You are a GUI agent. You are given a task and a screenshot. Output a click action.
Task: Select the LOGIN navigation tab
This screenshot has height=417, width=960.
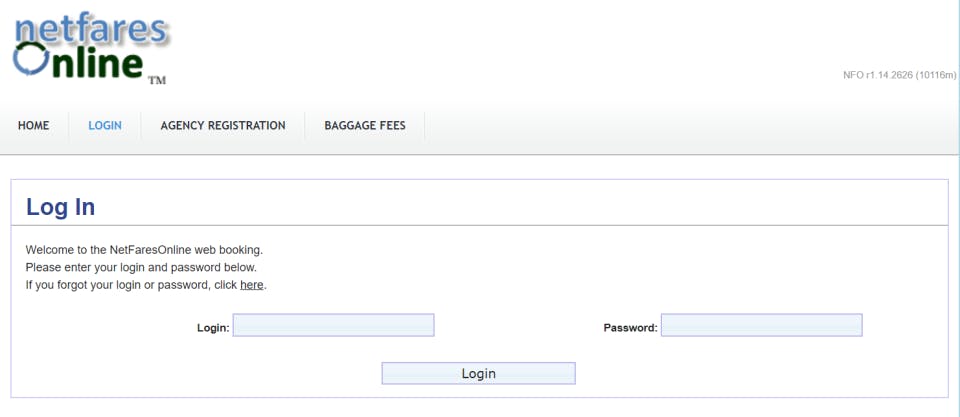(105, 126)
